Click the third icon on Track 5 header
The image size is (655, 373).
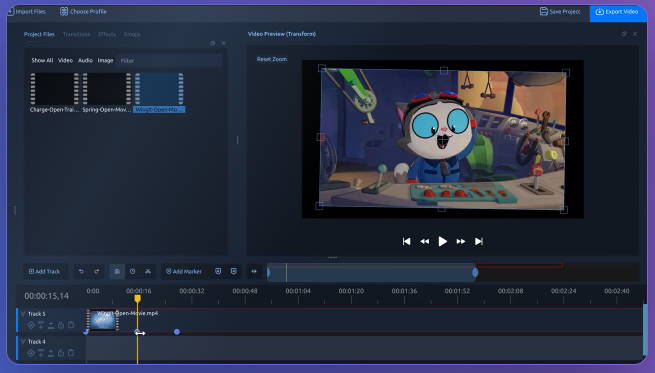(51, 325)
